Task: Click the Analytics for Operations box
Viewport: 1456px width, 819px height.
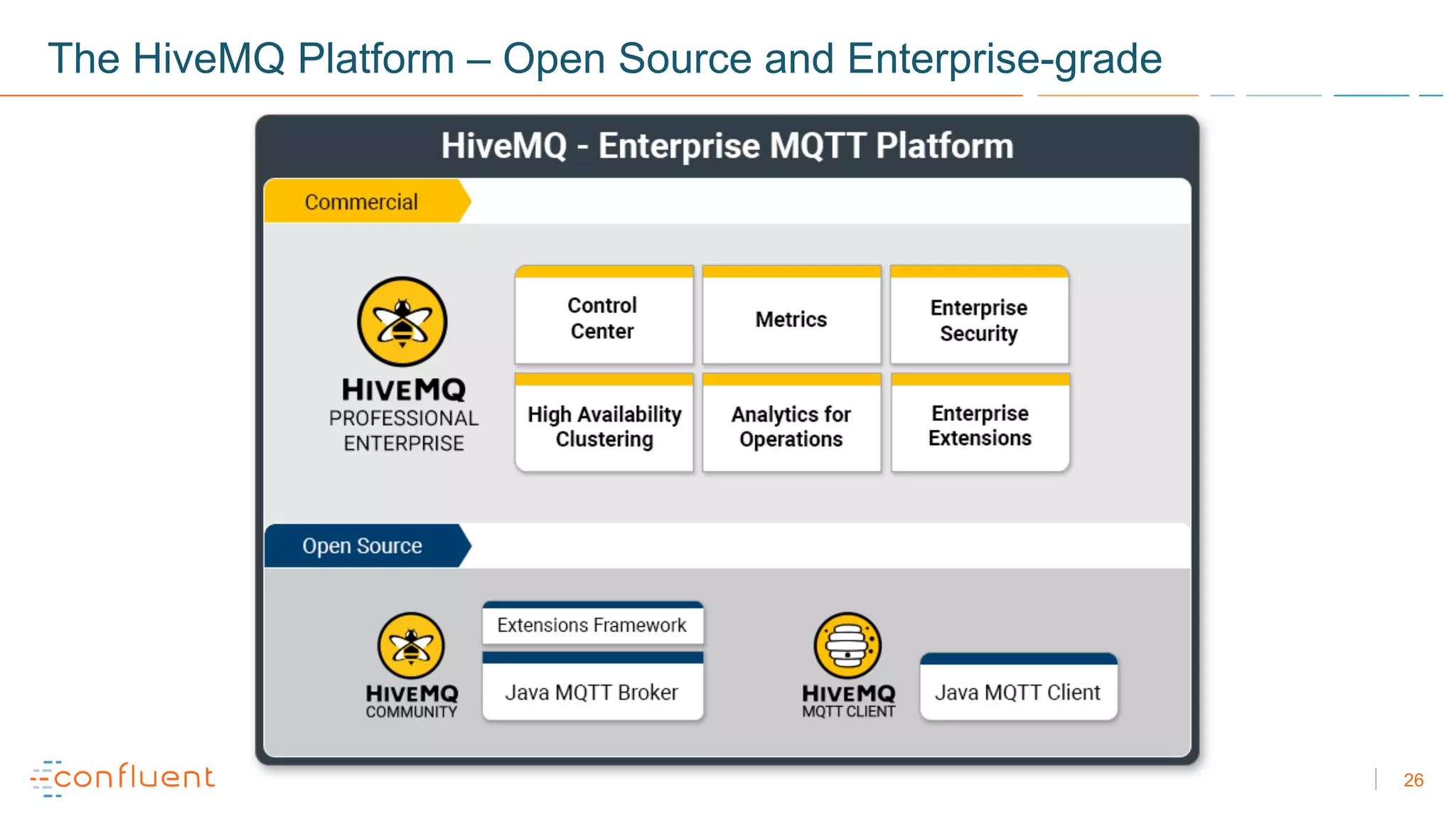Action: point(791,426)
